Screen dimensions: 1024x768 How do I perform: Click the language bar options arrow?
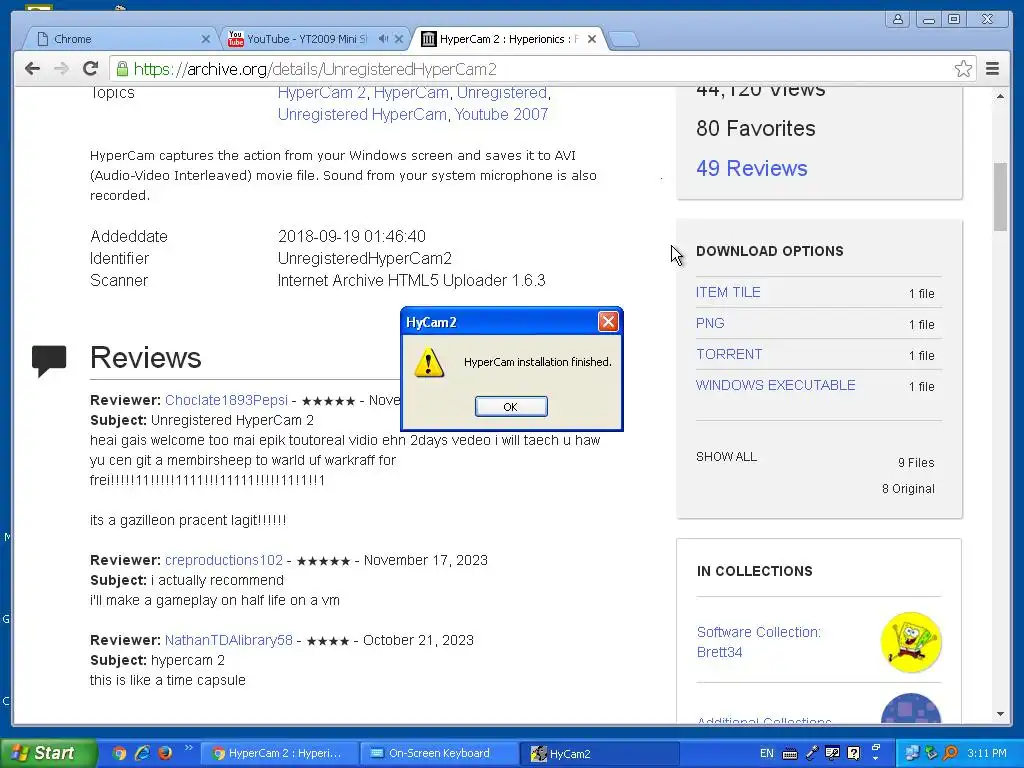tap(876, 760)
